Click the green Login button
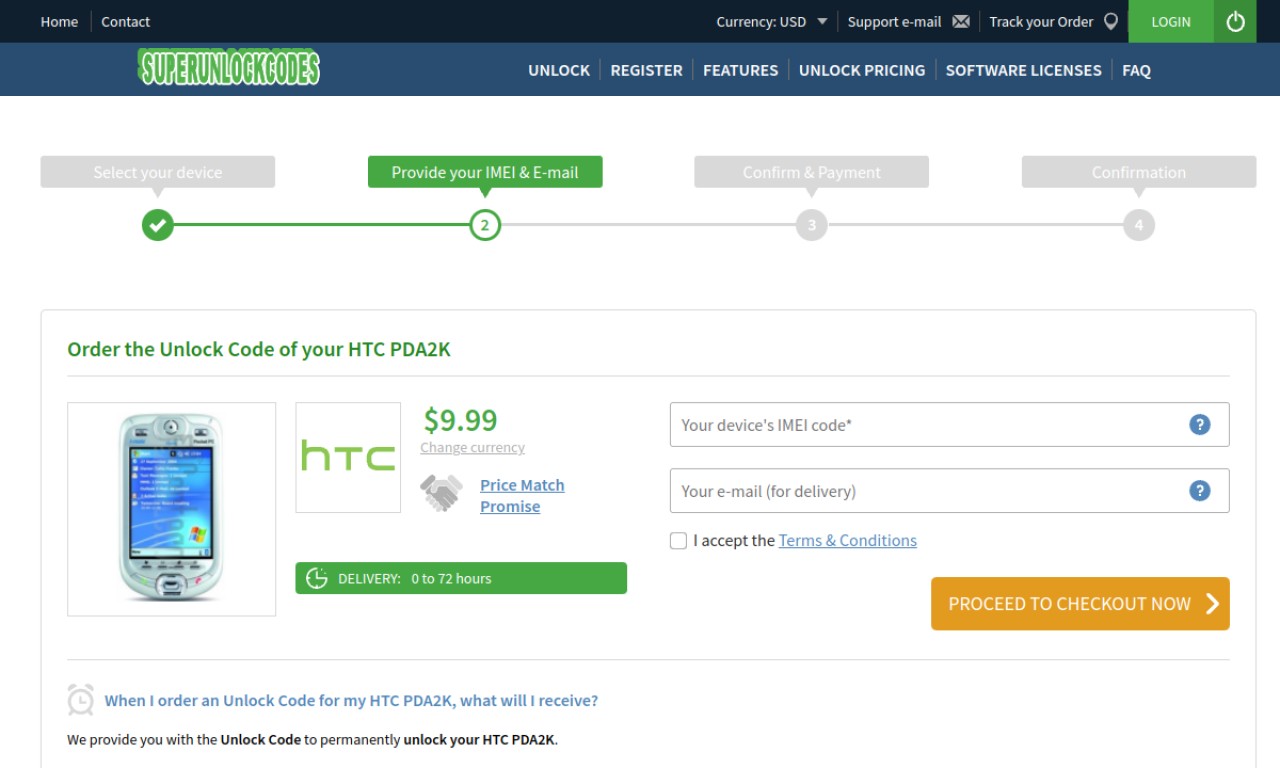 pos(1171,21)
